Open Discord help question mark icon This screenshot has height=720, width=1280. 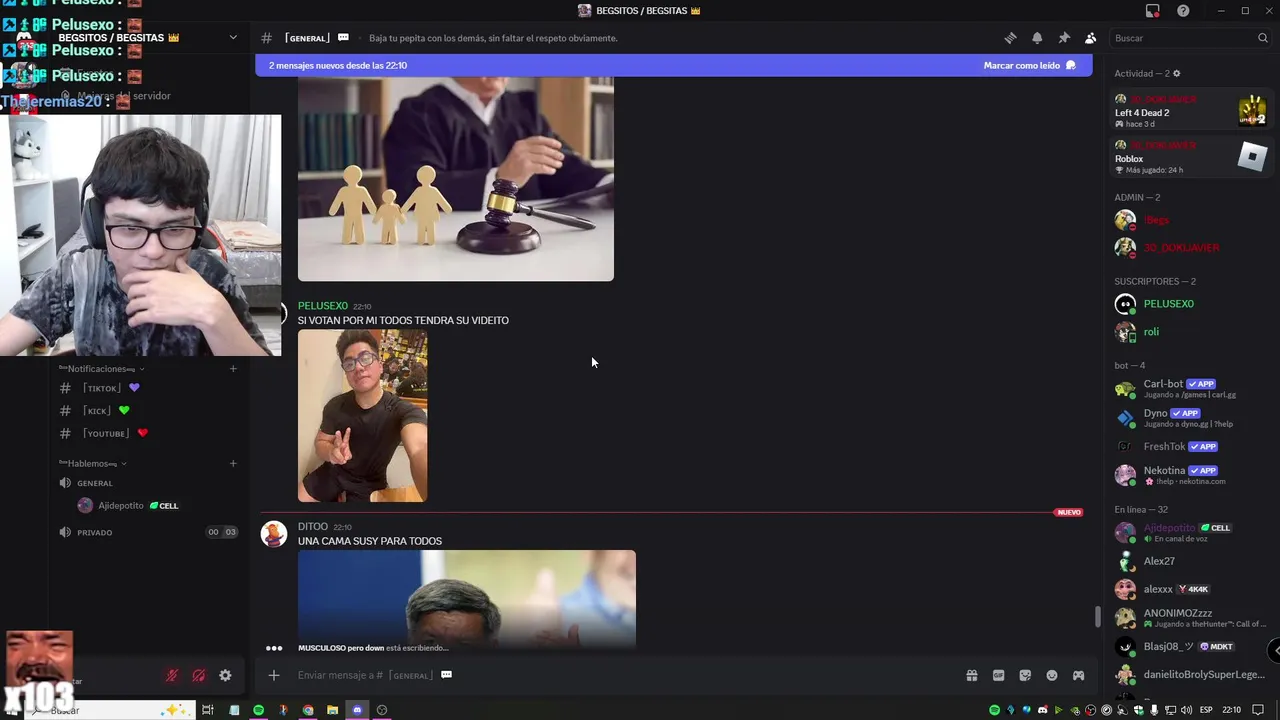click(1183, 11)
